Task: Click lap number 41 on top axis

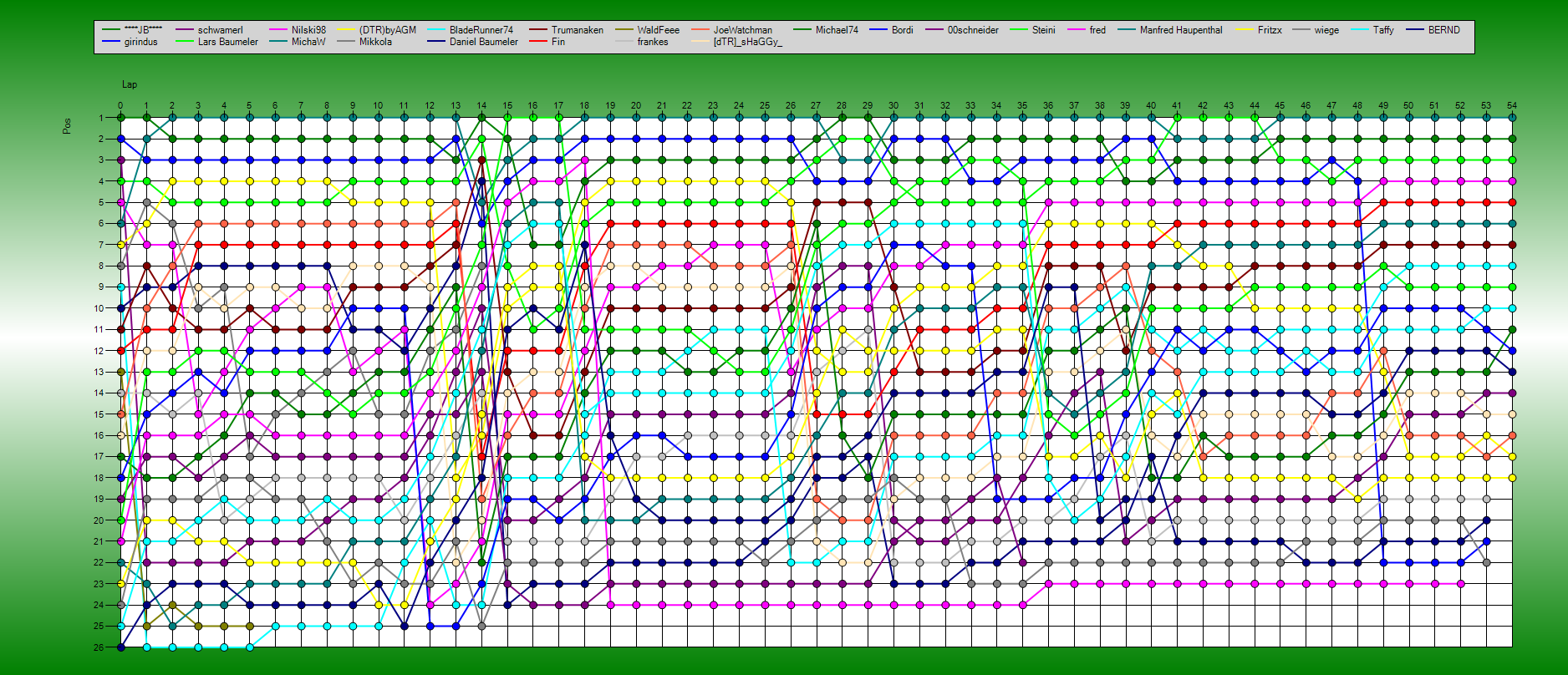Action: 1177,106
